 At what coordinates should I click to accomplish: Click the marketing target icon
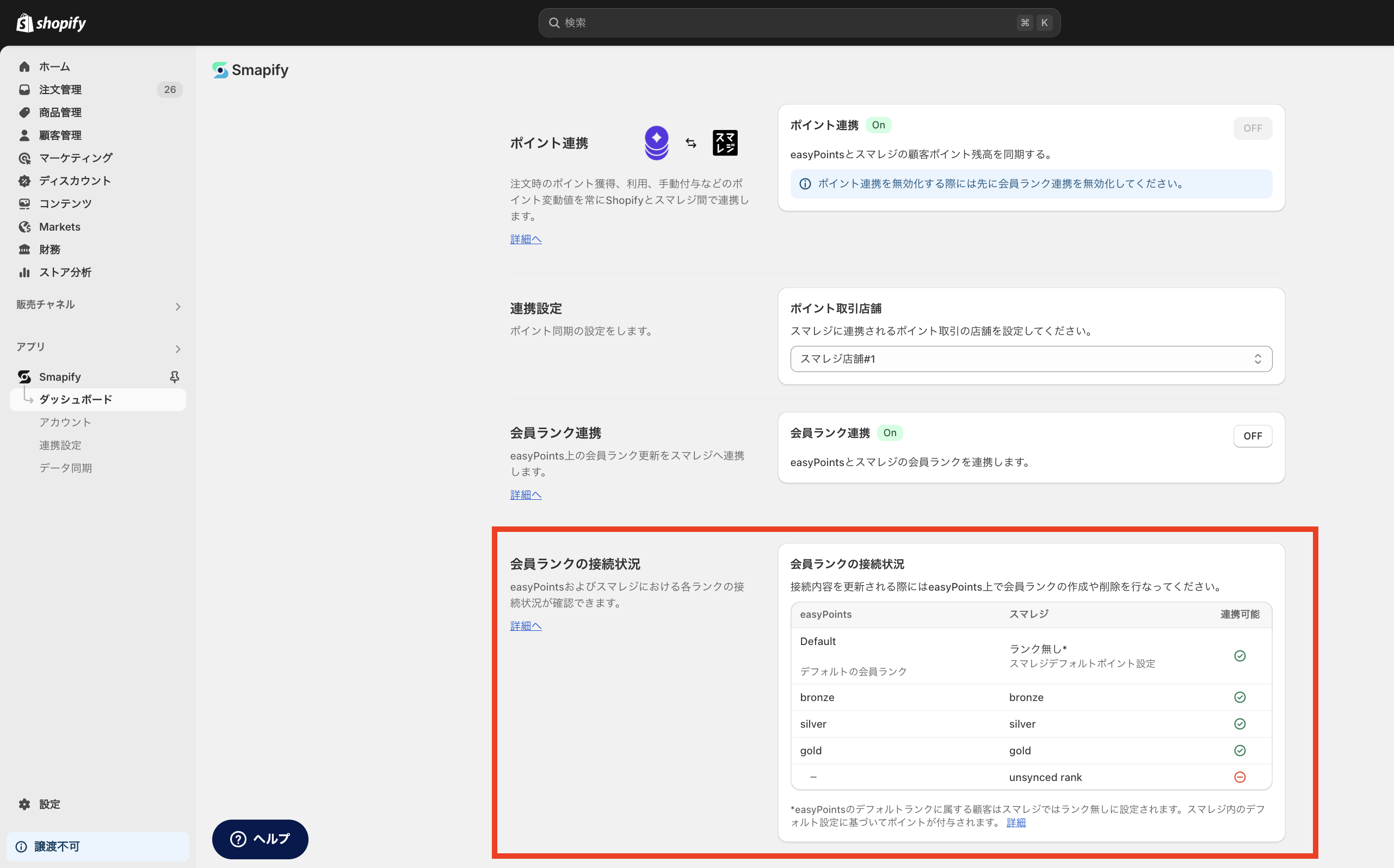(x=24, y=158)
